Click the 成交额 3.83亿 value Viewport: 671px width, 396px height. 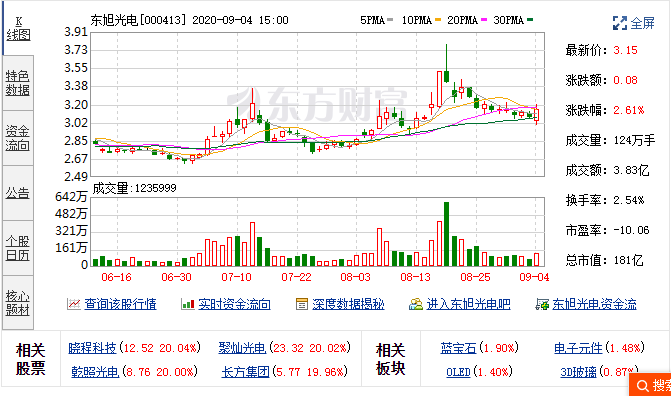(631, 170)
